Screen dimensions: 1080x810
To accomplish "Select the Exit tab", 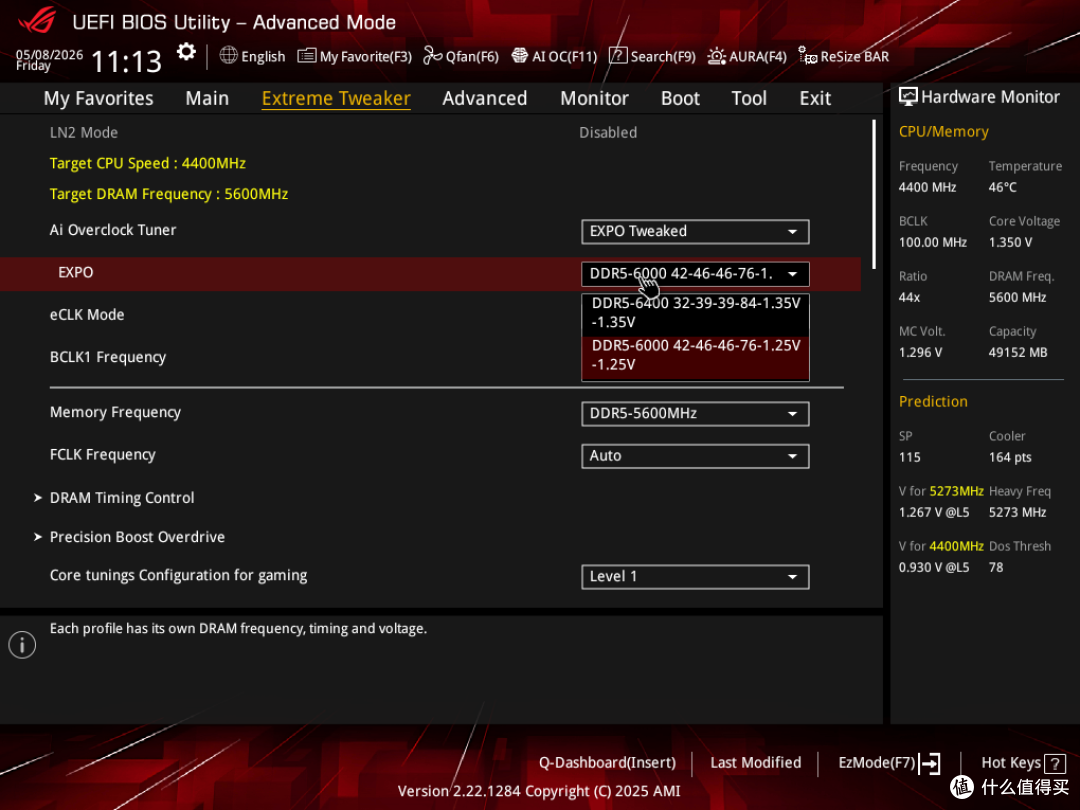I will coord(815,98).
